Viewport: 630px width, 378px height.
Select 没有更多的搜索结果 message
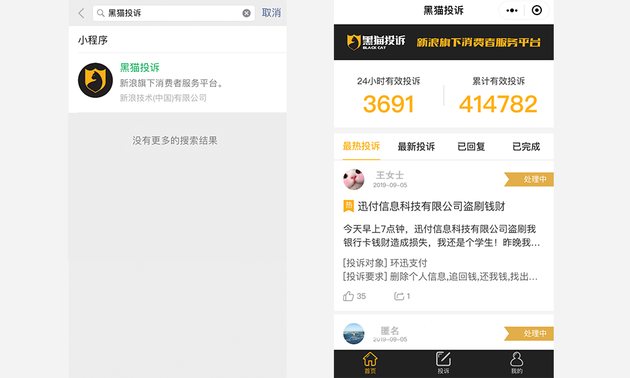(x=175, y=141)
